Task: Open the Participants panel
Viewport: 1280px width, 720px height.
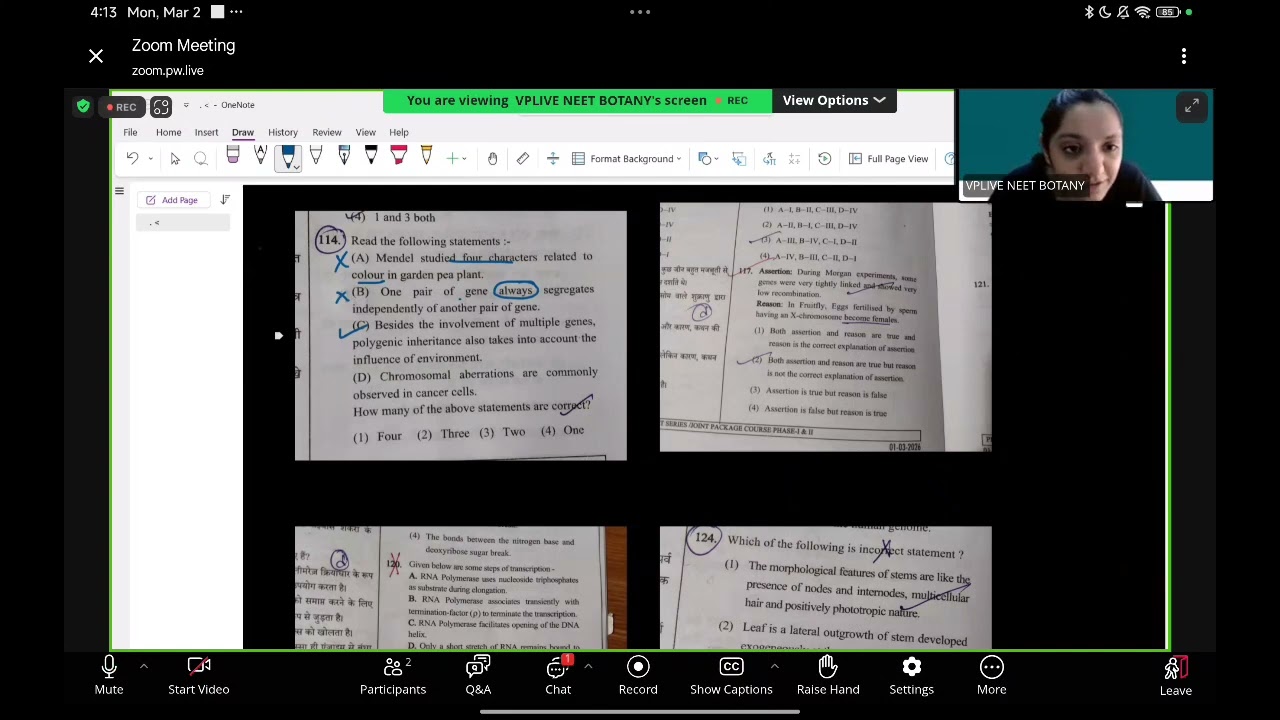Action: pyautogui.click(x=393, y=675)
